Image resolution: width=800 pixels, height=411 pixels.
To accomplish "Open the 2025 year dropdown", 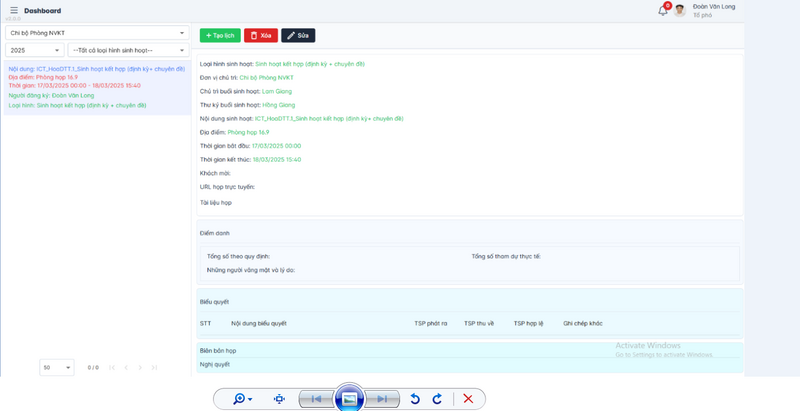I will [34, 50].
